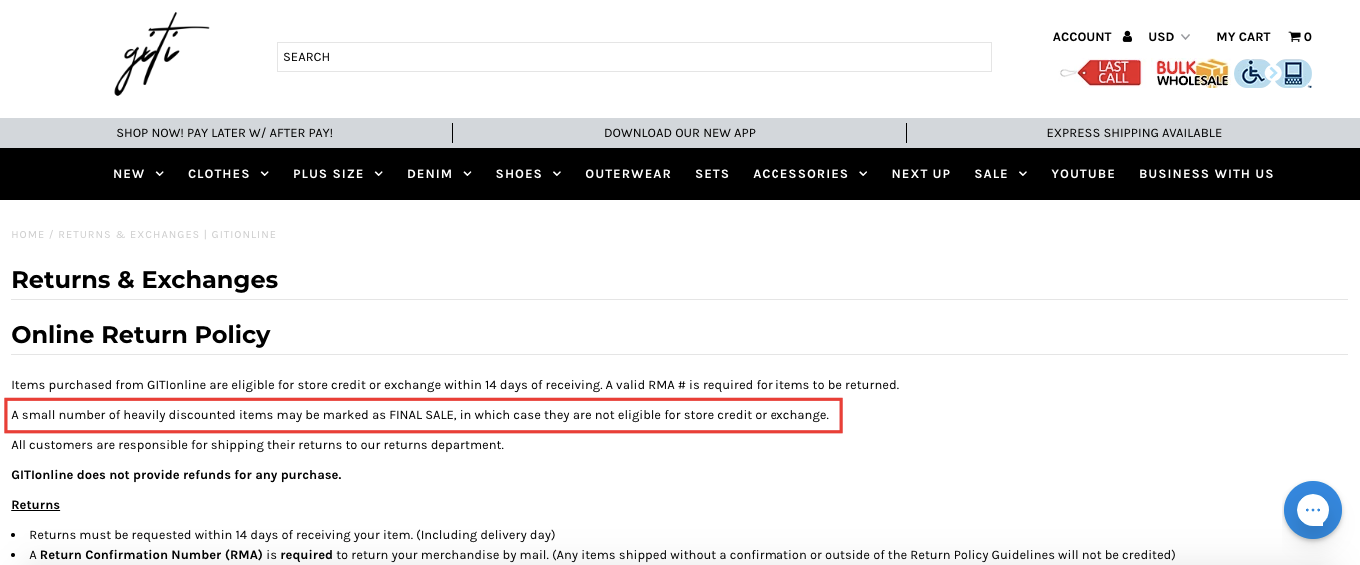1360x565 pixels.
Task: Click the underlined Returns subheading
Action: pyautogui.click(x=36, y=505)
